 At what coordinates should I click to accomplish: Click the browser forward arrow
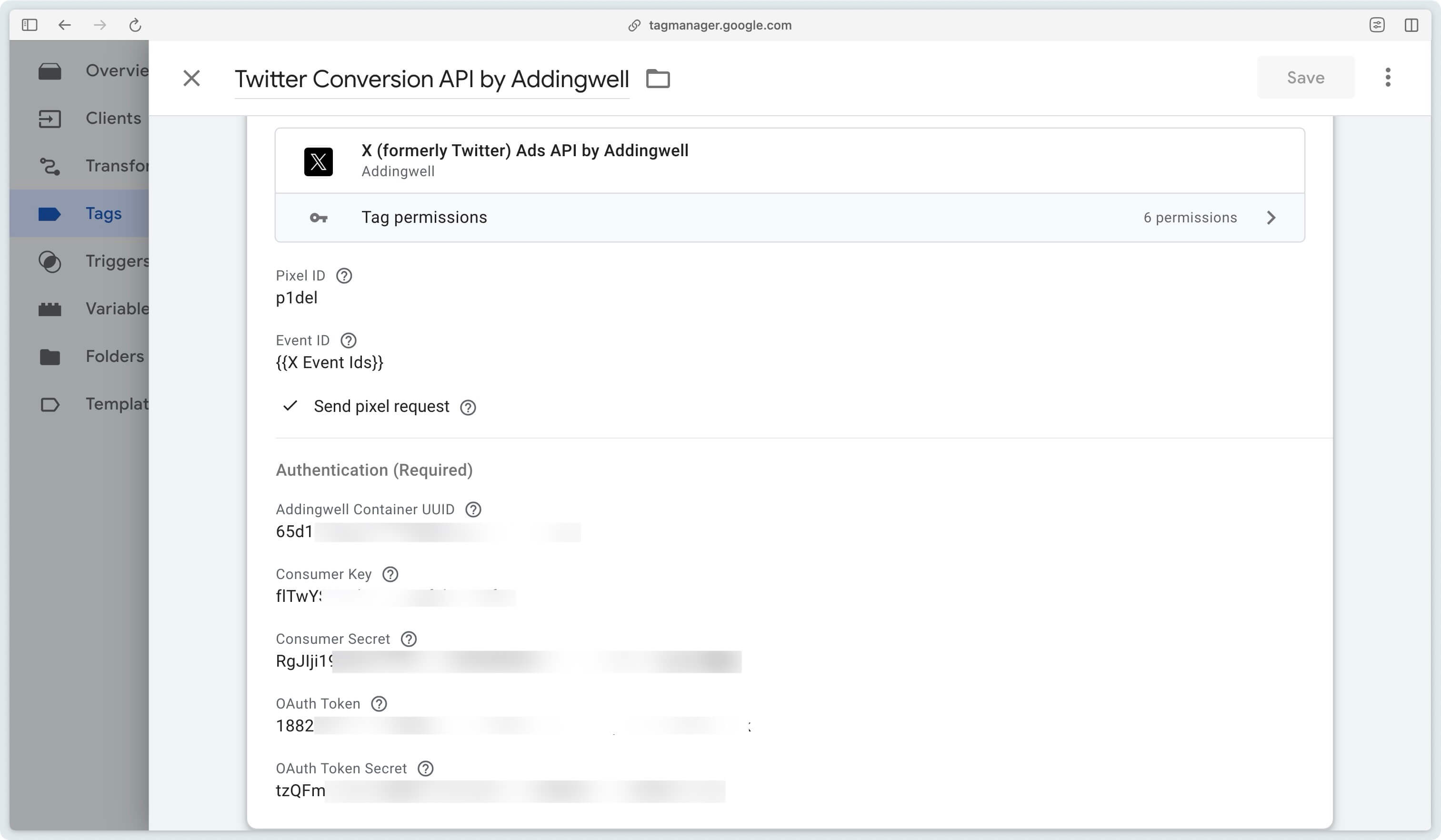click(x=100, y=25)
